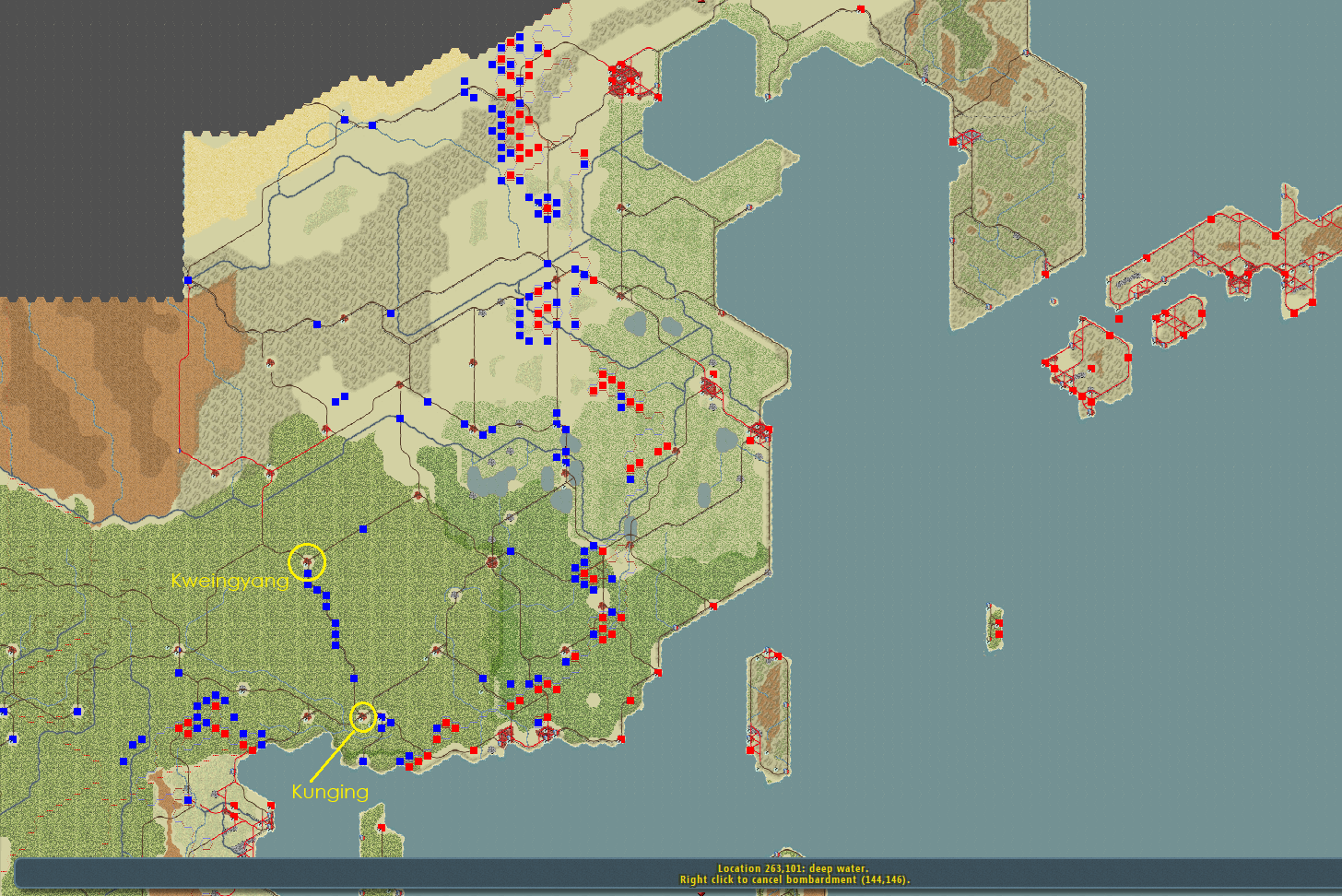Pick blue unit on road just north of Kunging

click(354, 678)
